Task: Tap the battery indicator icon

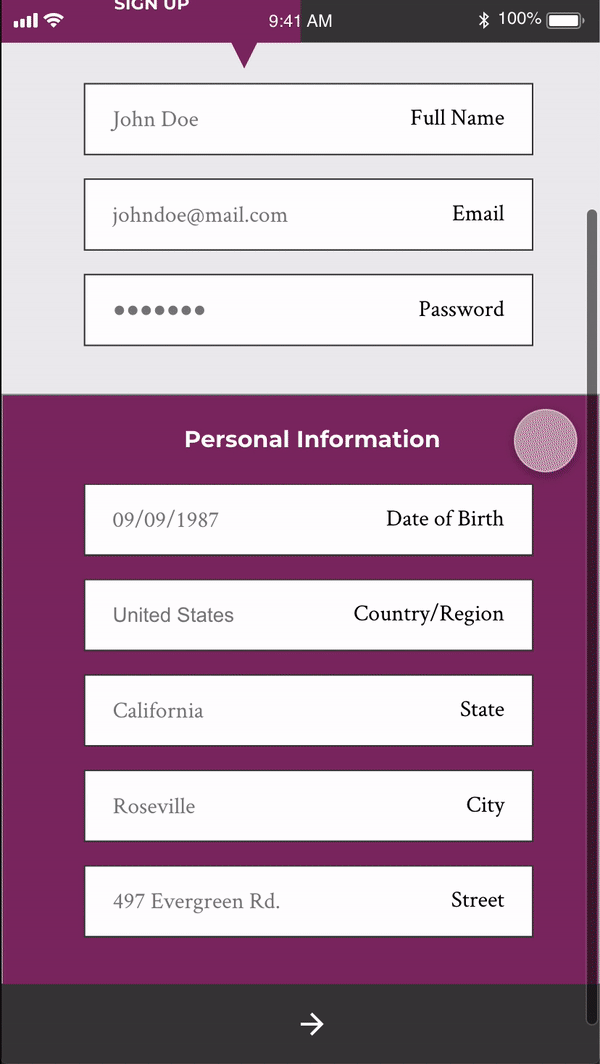Action: coord(565,20)
